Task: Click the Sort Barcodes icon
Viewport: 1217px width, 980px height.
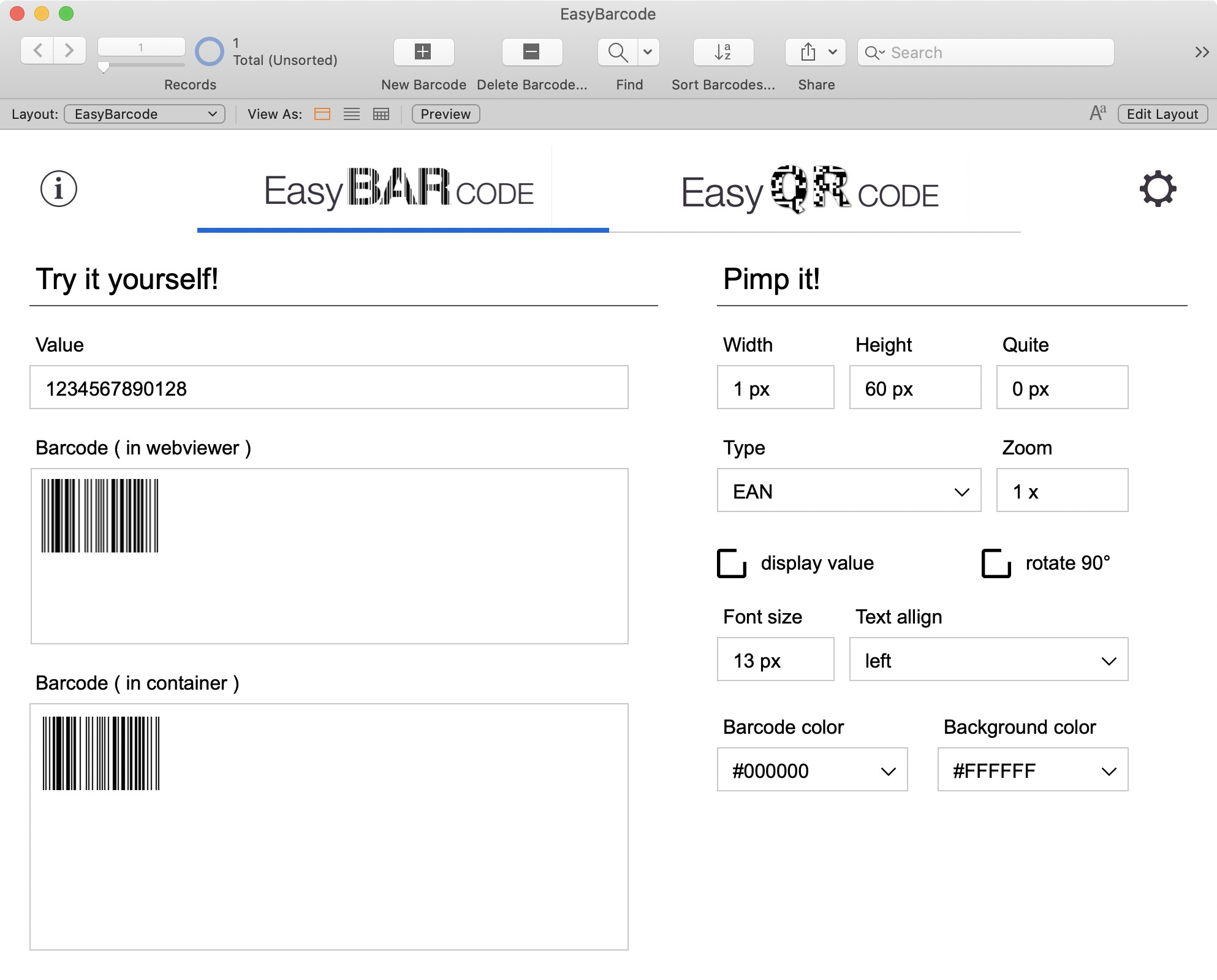Action: coord(723,52)
